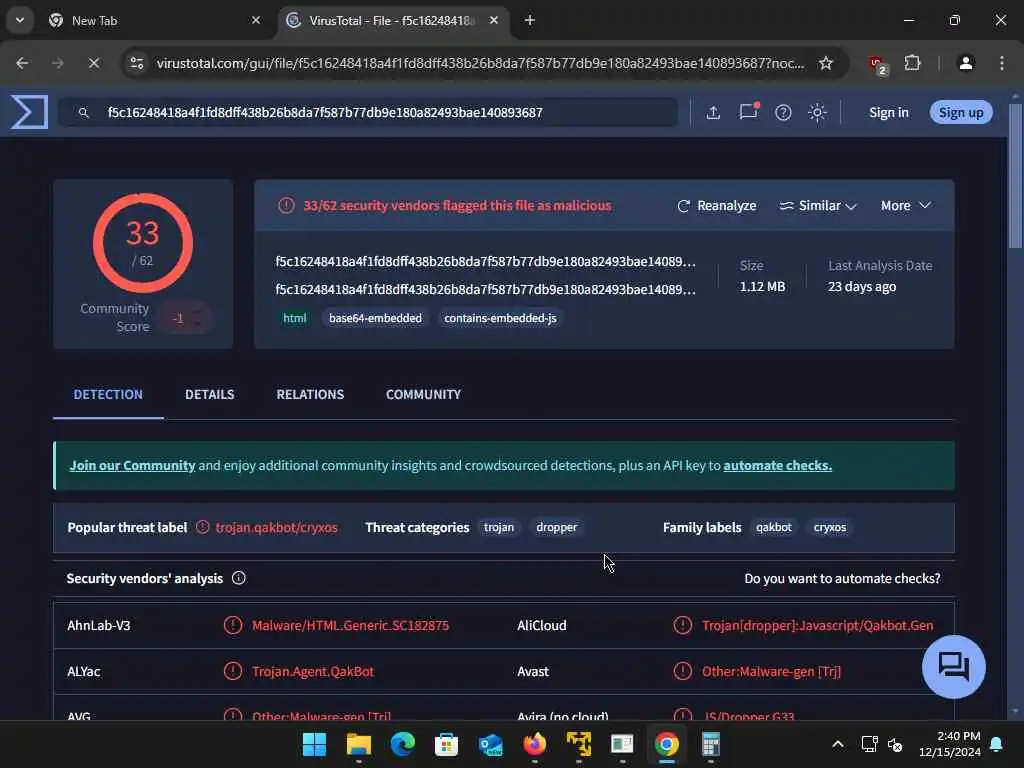
Task: Open Microsoft Store from taskbar
Action: (446, 744)
